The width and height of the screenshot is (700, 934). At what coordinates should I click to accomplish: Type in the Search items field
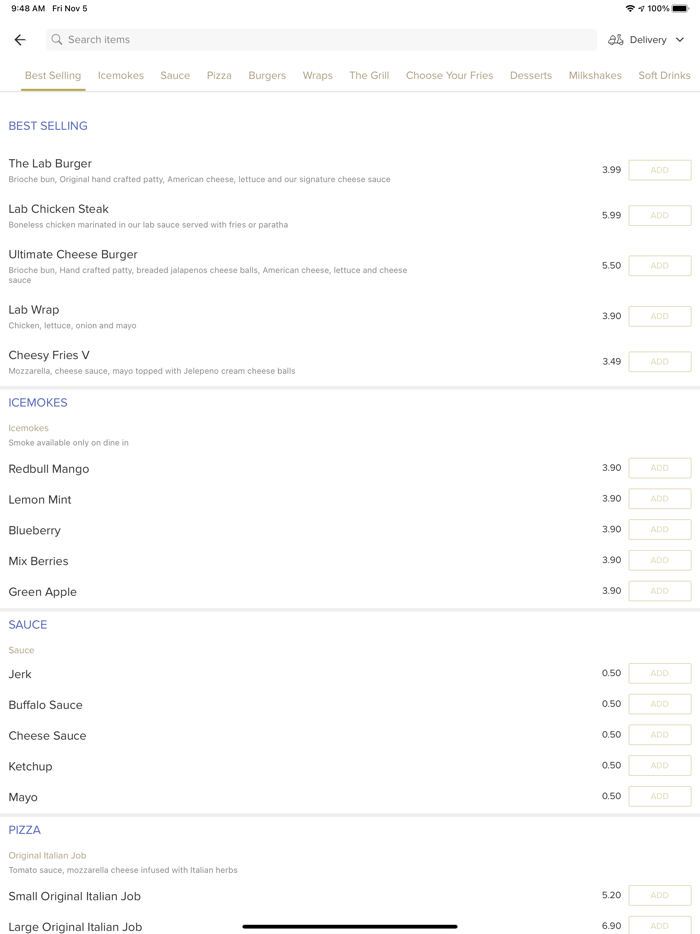pos(320,40)
